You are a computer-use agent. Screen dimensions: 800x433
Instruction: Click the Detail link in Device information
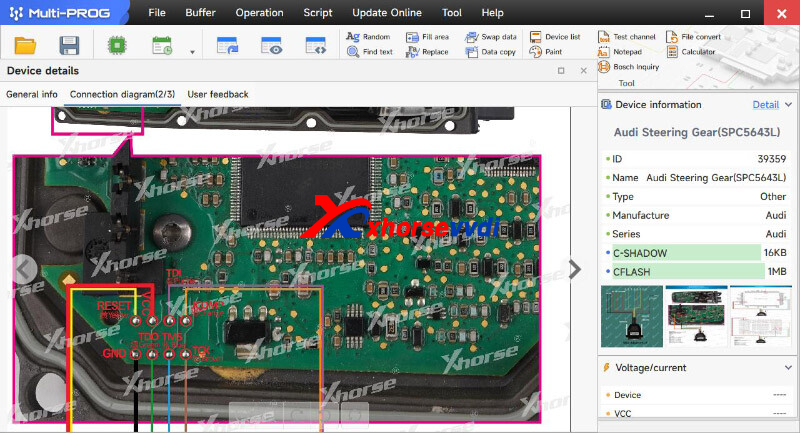pyautogui.click(x=765, y=105)
